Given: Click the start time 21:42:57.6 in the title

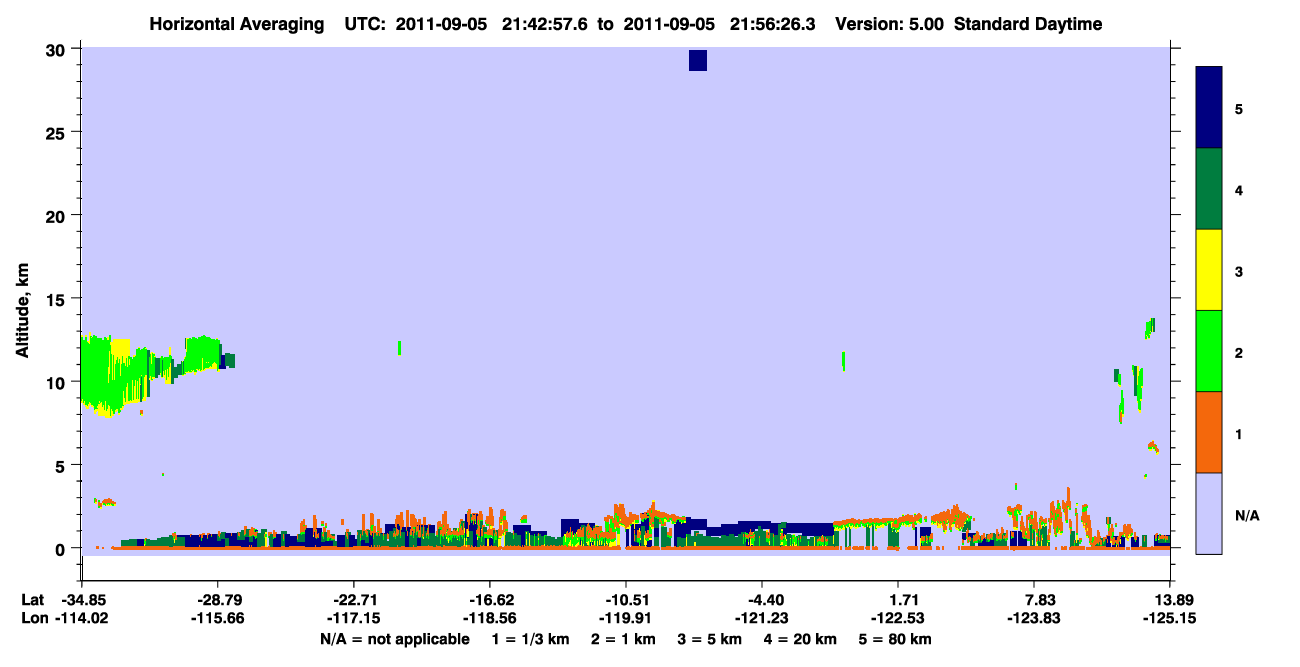Looking at the screenshot, I should click(x=544, y=24).
